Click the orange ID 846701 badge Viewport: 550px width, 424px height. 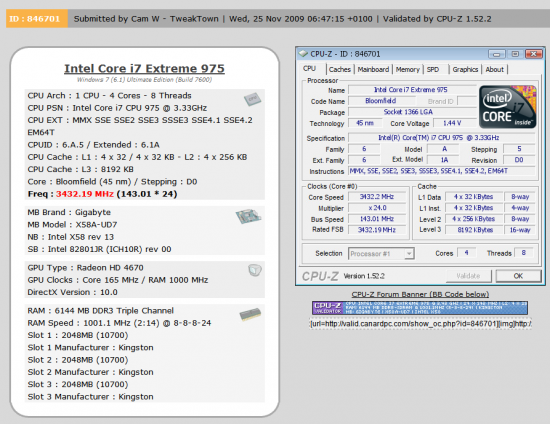(36, 19)
